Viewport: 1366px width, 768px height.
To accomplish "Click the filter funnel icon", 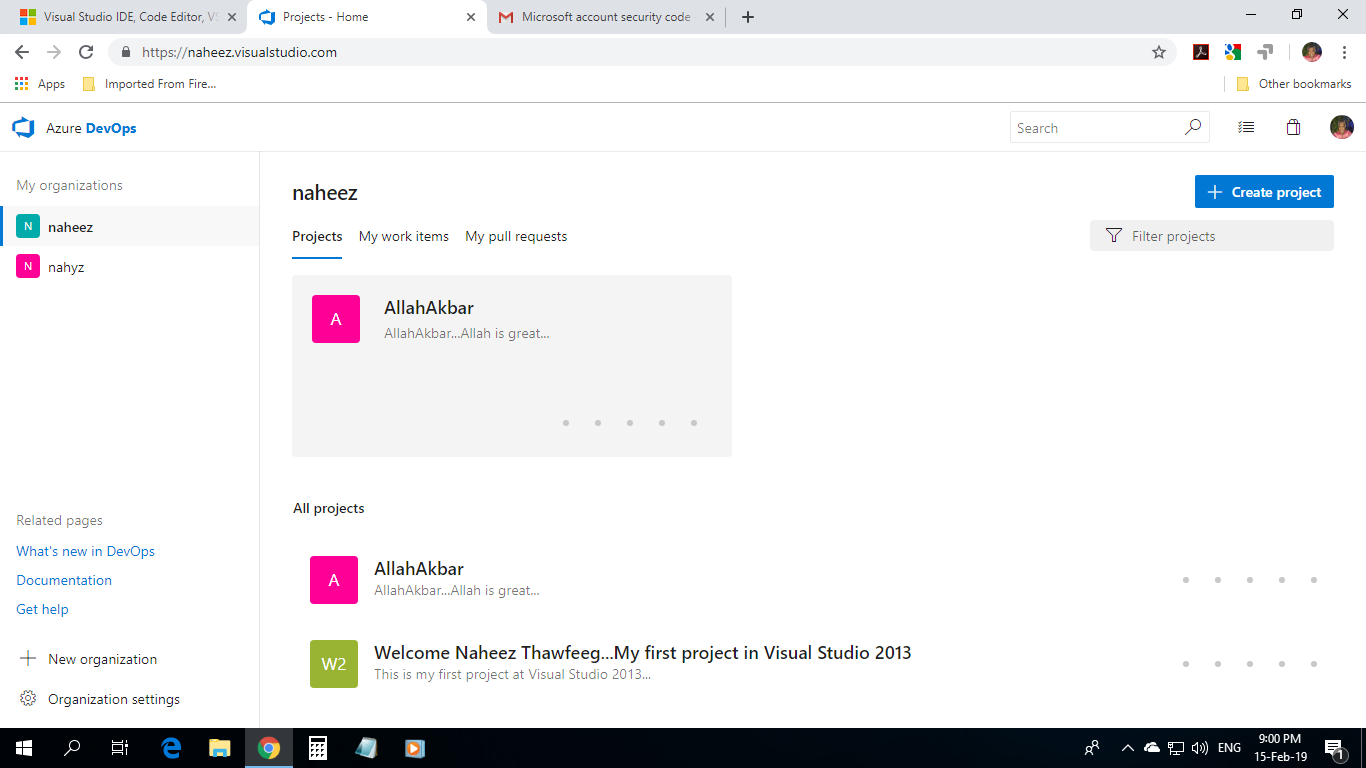I will point(1114,236).
